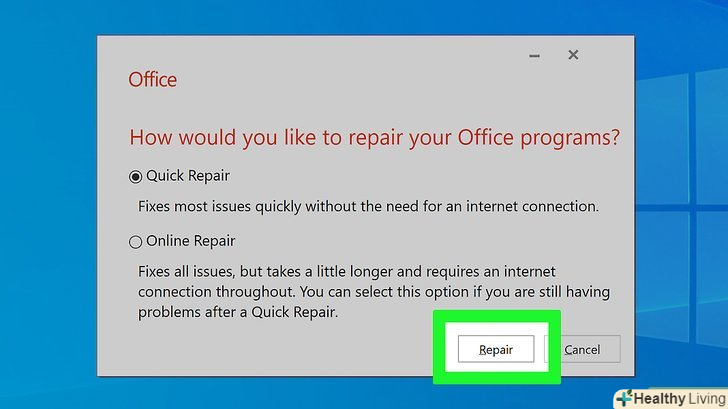Cancel the Office repair dialog
The height and width of the screenshot is (409, 728).
click(582, 349)
